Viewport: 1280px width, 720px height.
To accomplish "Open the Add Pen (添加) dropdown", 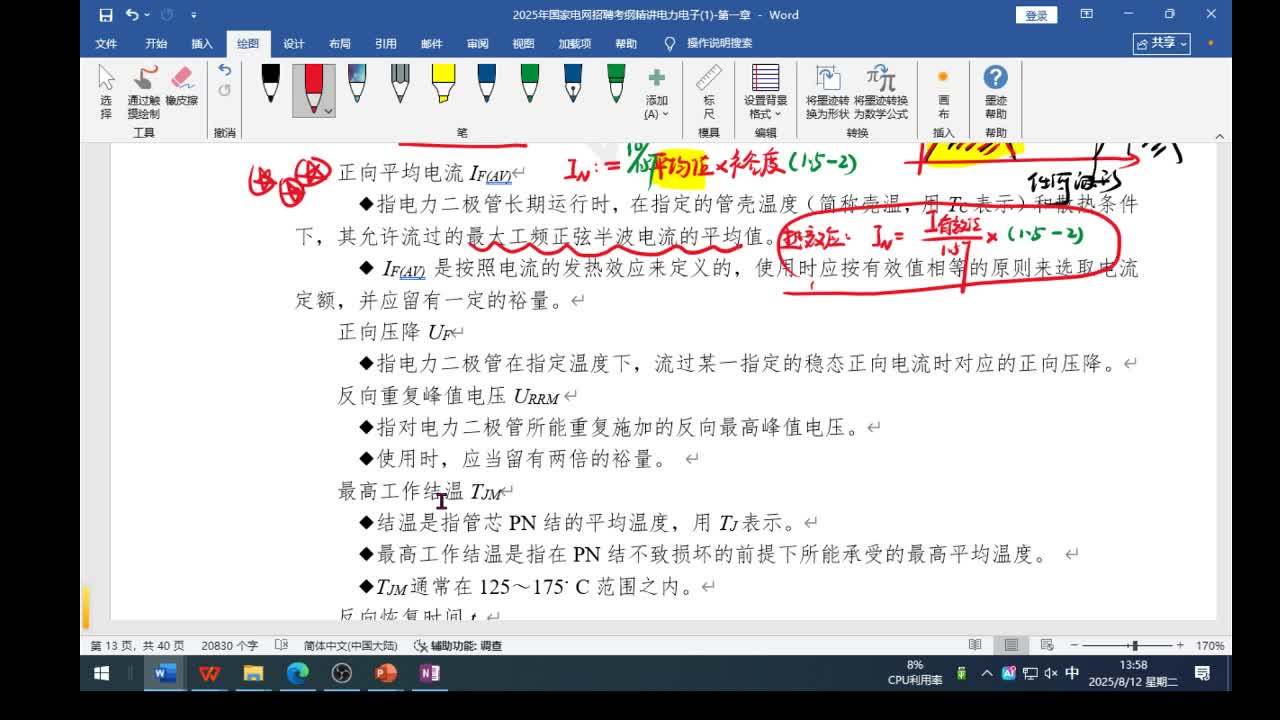I will point(656,94).
